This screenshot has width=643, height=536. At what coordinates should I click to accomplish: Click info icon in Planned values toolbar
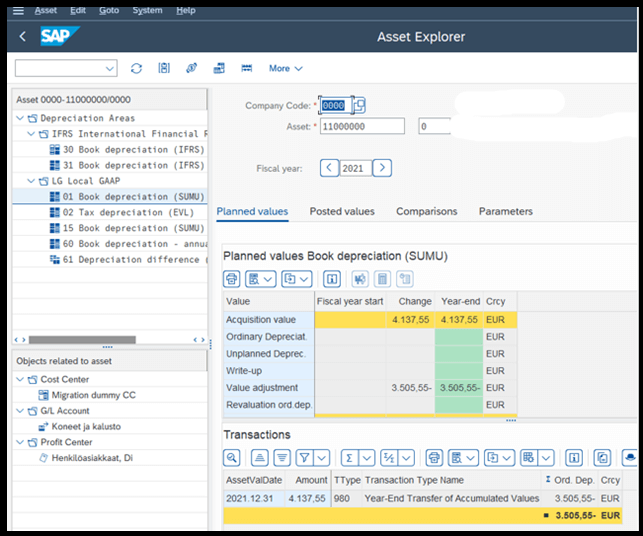[332, 279]
